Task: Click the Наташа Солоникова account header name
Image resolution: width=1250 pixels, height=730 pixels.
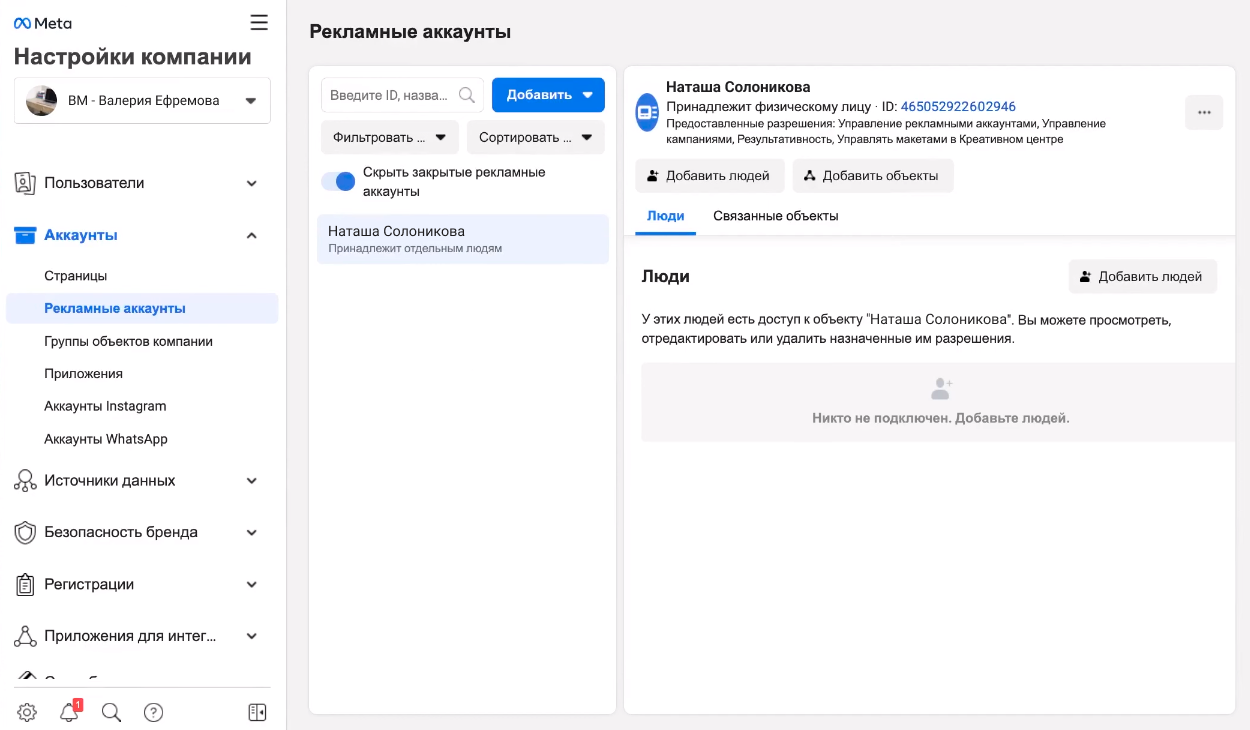Action: (738, 87)
